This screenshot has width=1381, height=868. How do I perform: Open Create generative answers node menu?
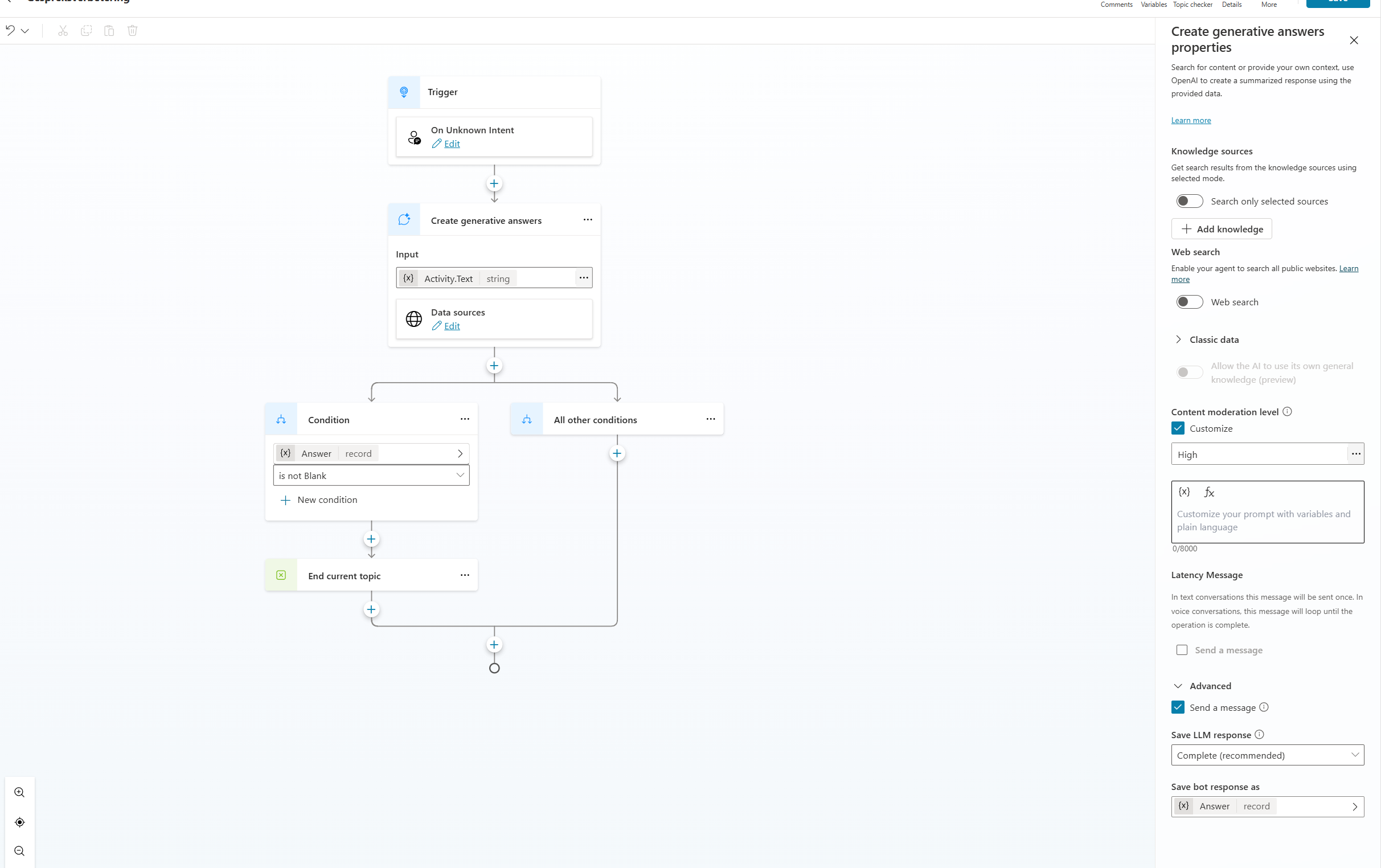click(x=588, y=220)
